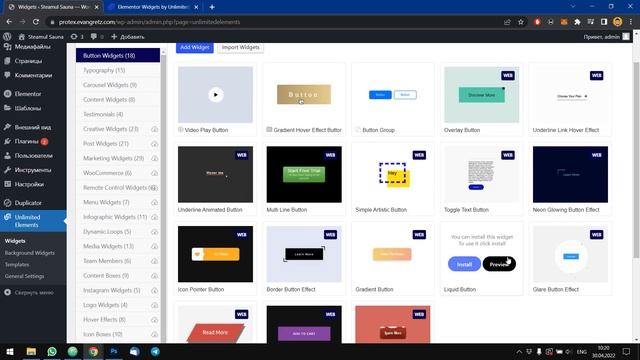Switch to Elementor Widgets by Unlimited tab
640x360 pixels.
click(153, 7)
